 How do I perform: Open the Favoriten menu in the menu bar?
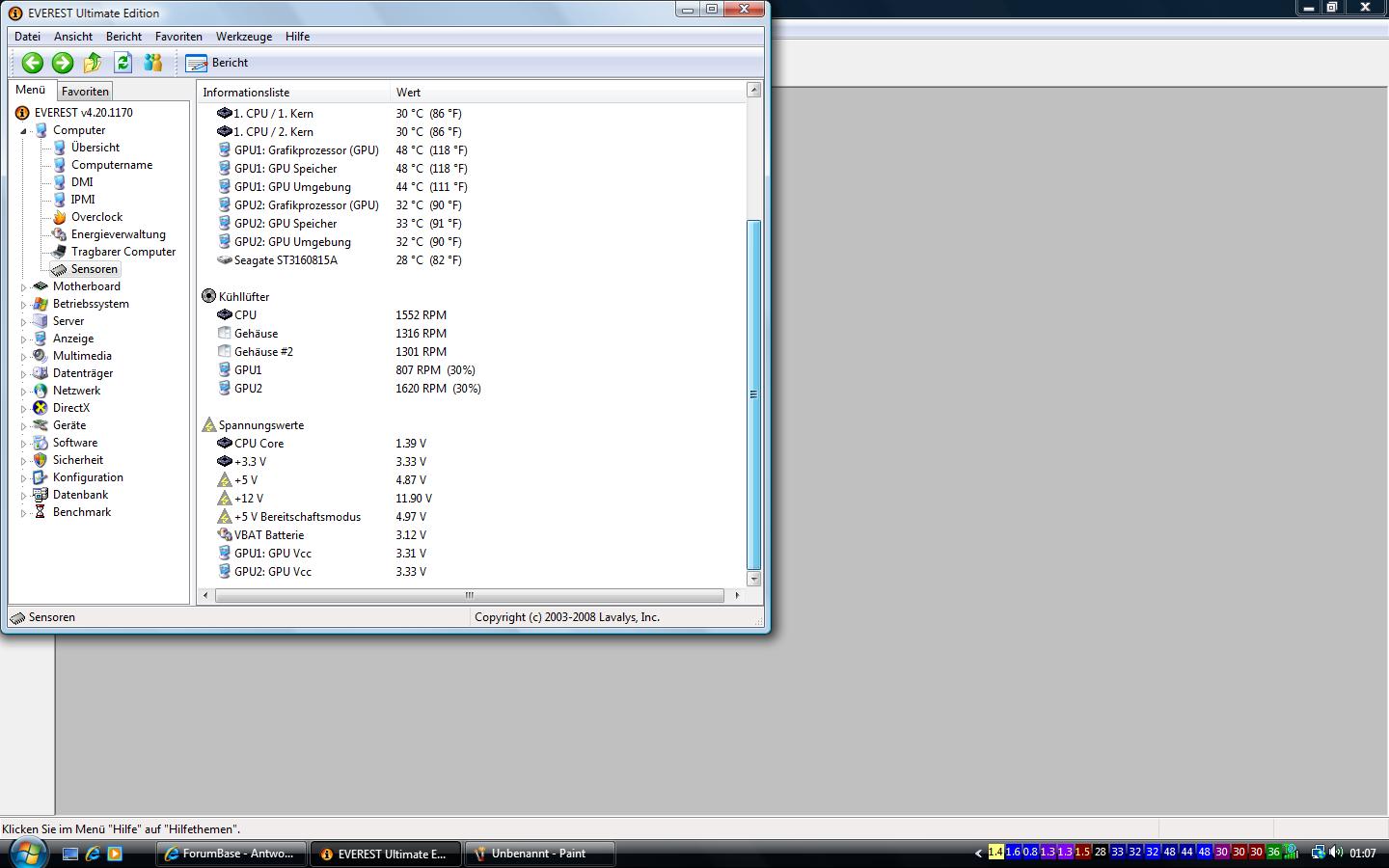click(x=178, y=37)
